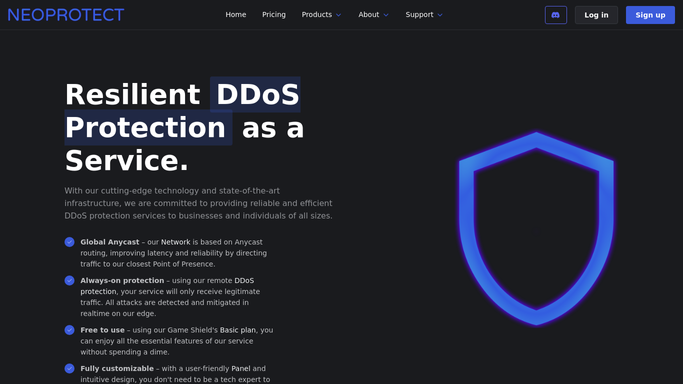Screen dimensions: 683x384
Task: Click the checkmark icon beside Fully customizable
Action: pos(69,368)
